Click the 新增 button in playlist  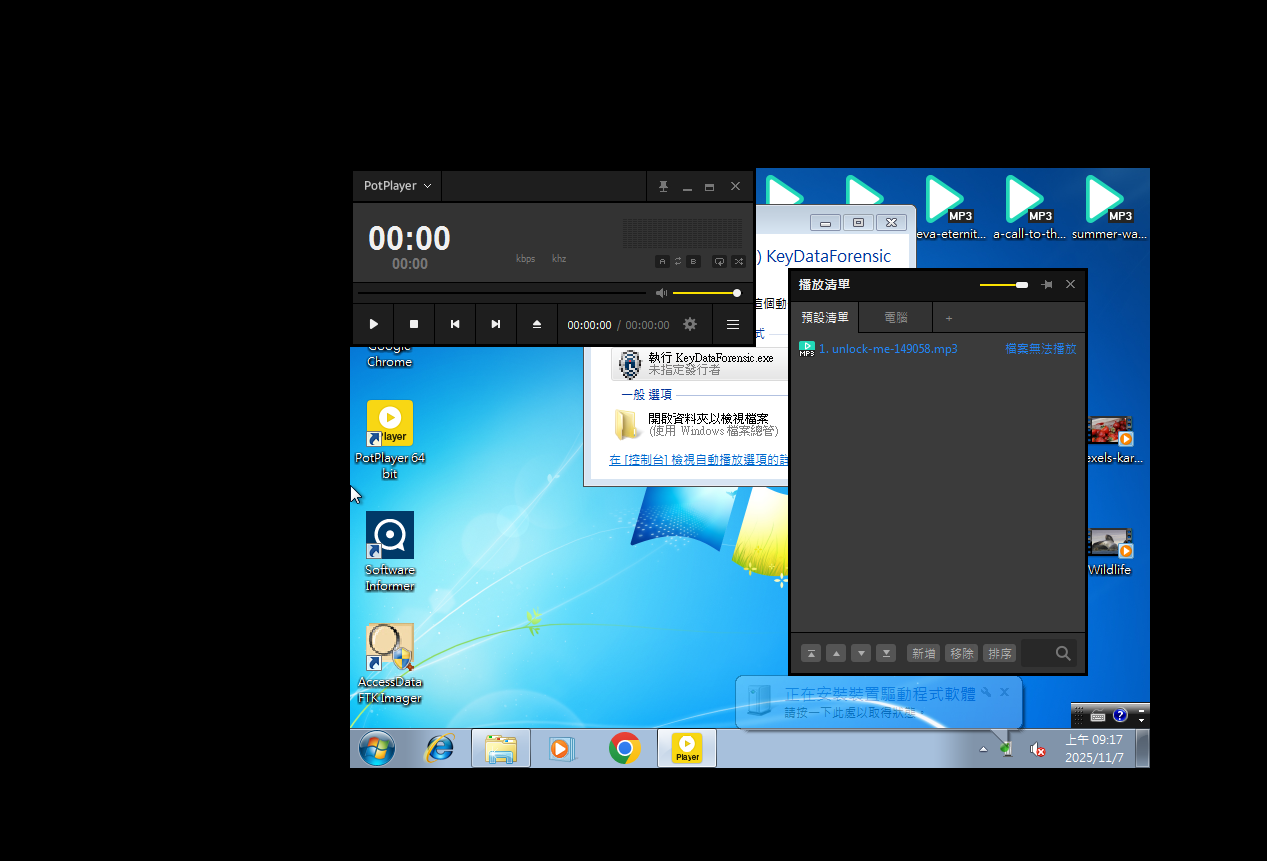[x=924, y=653]
